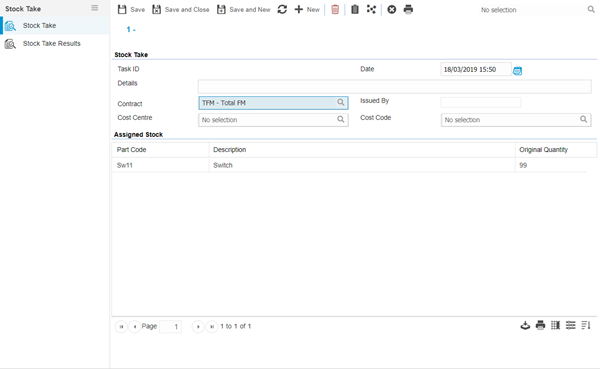Click the export download icon below grid

(x=525, y=325)
